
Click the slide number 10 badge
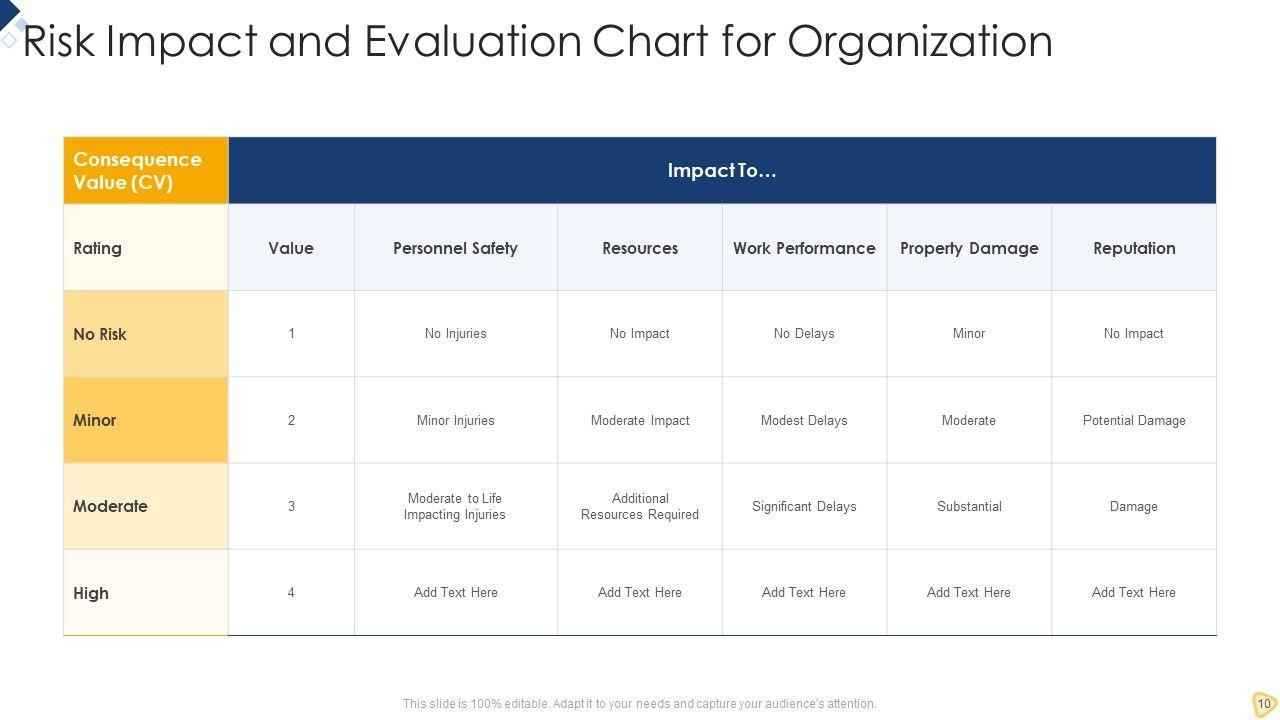(1264, 703)
